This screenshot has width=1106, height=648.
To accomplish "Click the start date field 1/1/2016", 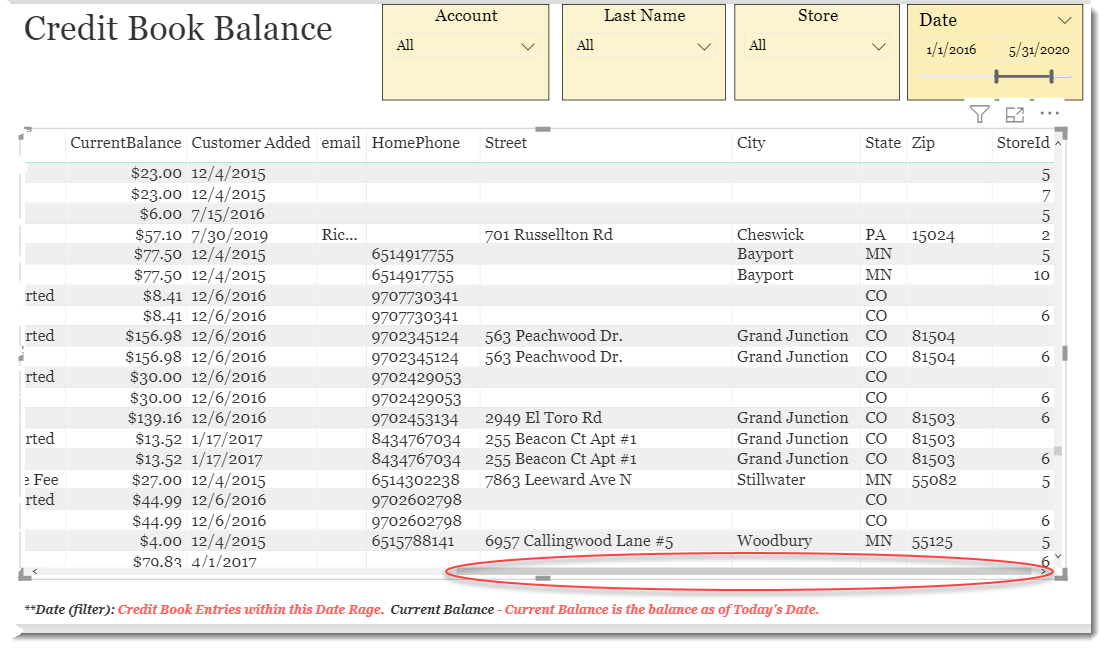I will [951, 49].
